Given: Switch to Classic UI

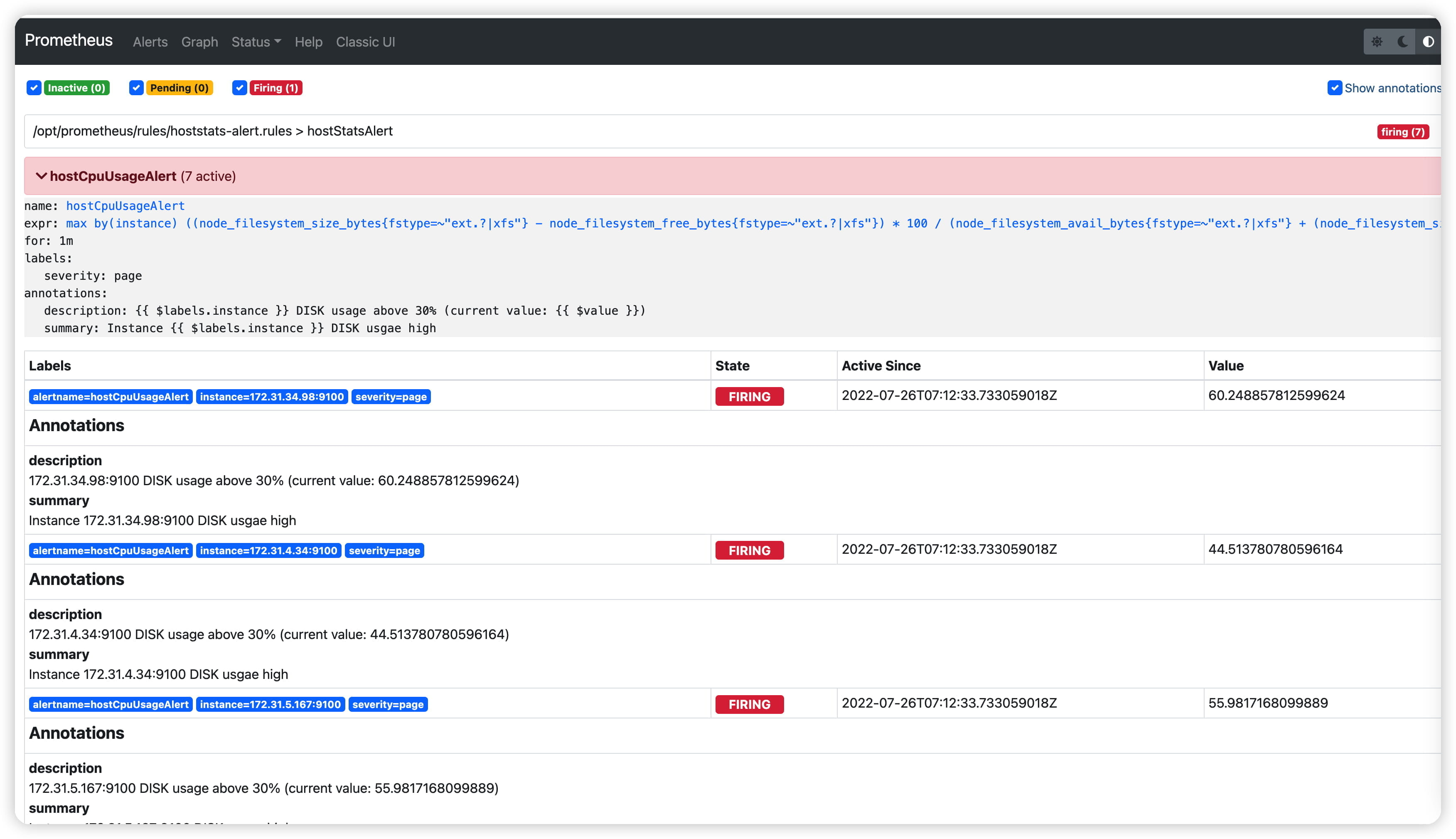Looking at the screenshot, I should 366,42.
